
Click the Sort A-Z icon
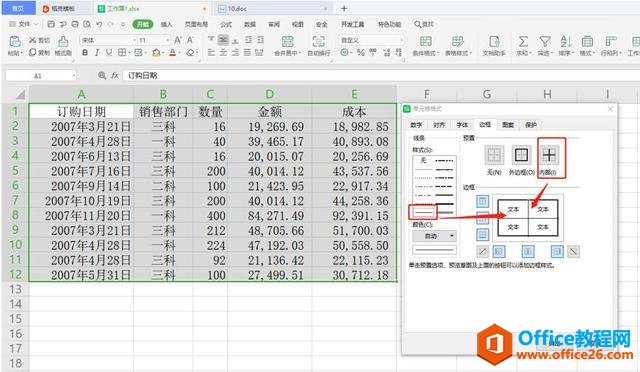565,42
